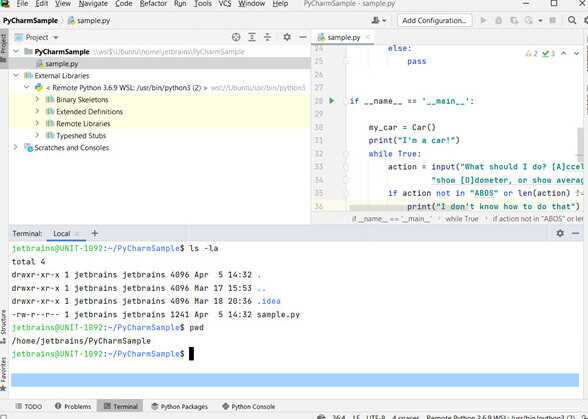This screenshot has height=419, width=588.
Task: Expand Extended Definitions node
Action: pos(37,111)
